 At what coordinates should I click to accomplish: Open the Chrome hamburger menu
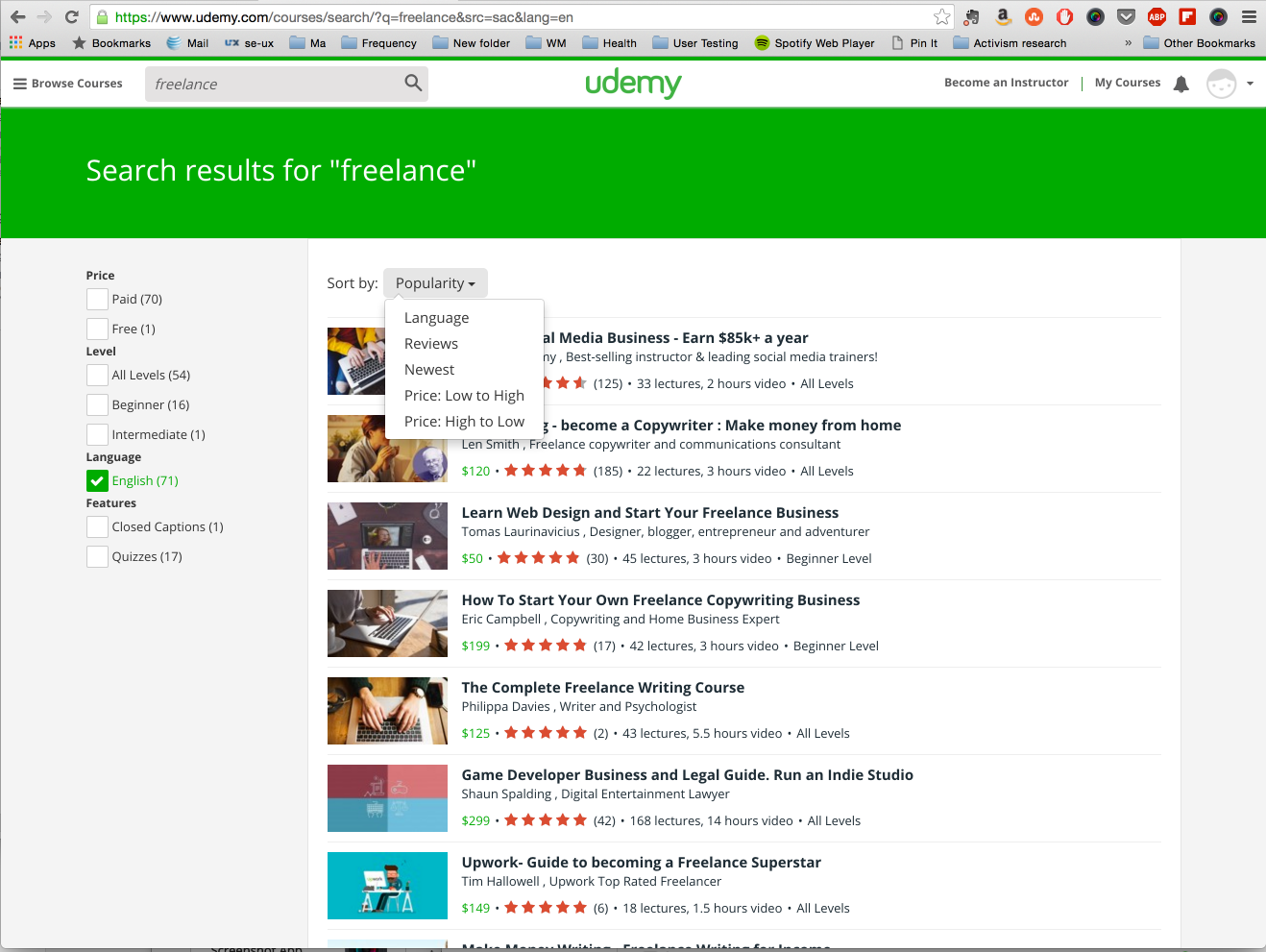coord(1249,16)
